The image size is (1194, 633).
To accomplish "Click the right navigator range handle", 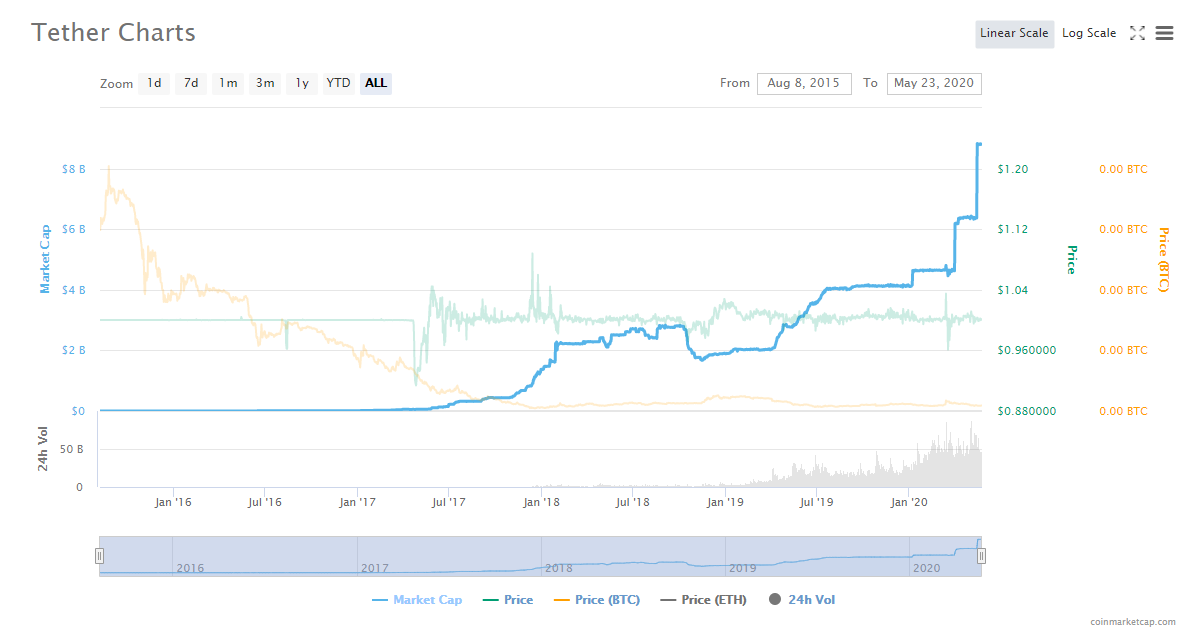I will 981,556.
